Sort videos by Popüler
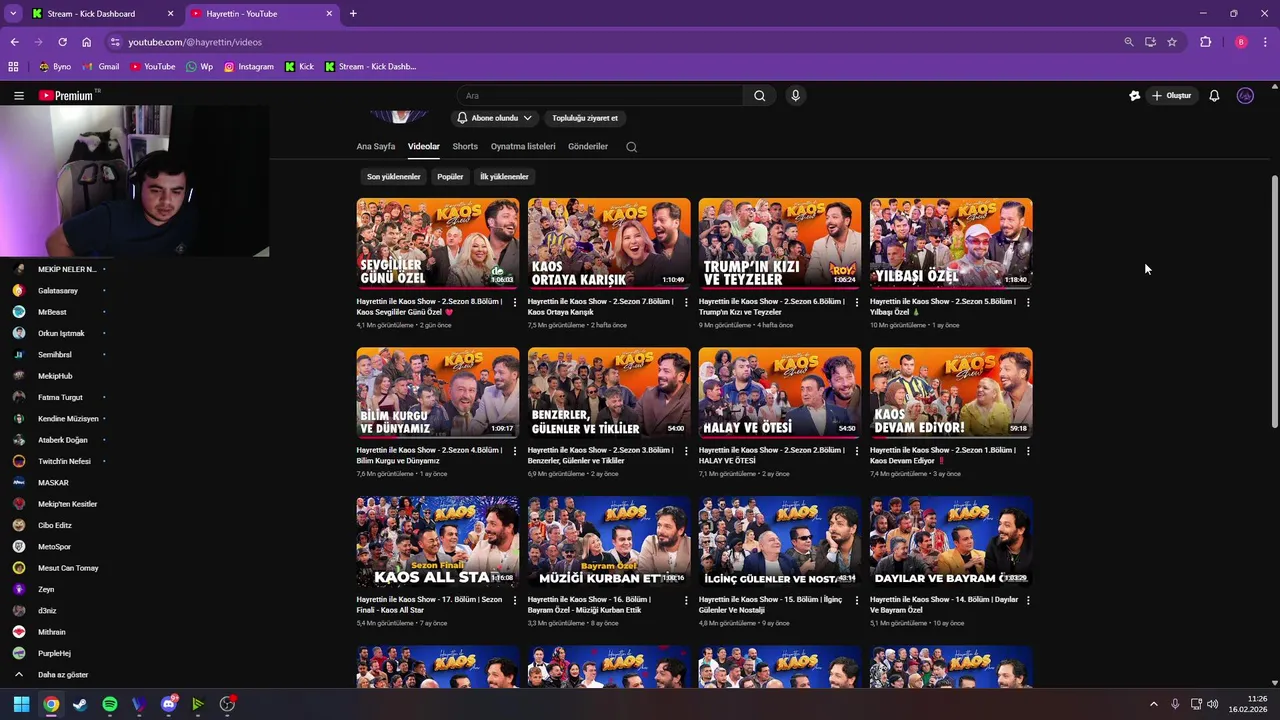 click(450, 177)
